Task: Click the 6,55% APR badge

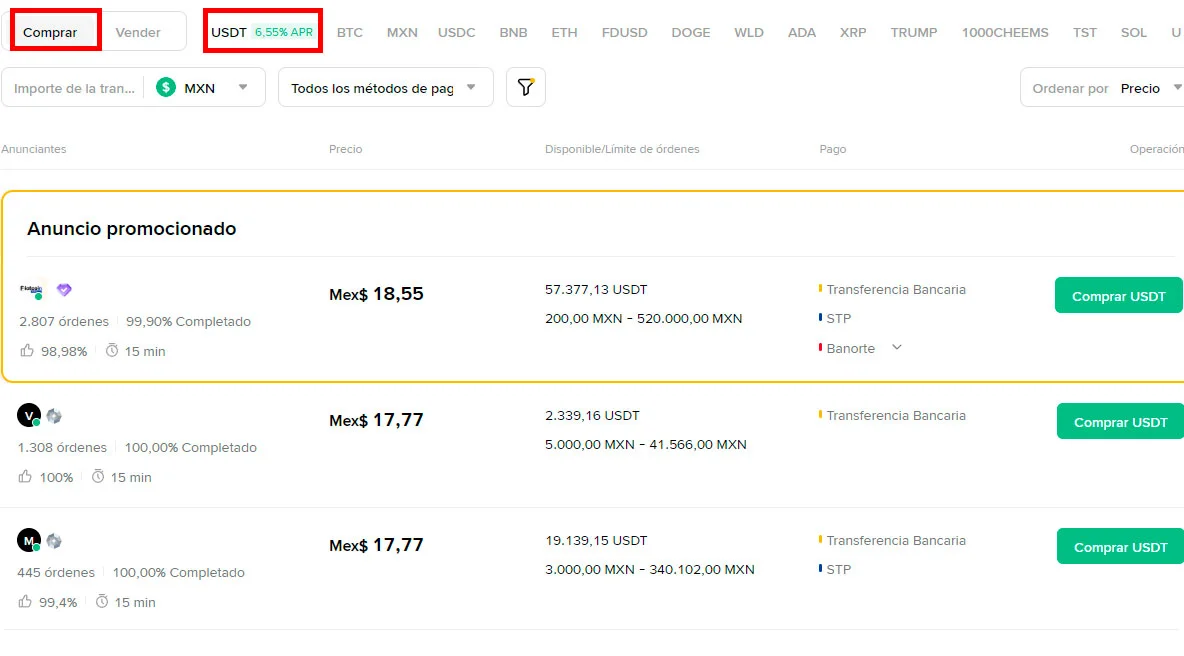Action: [284, 32]
